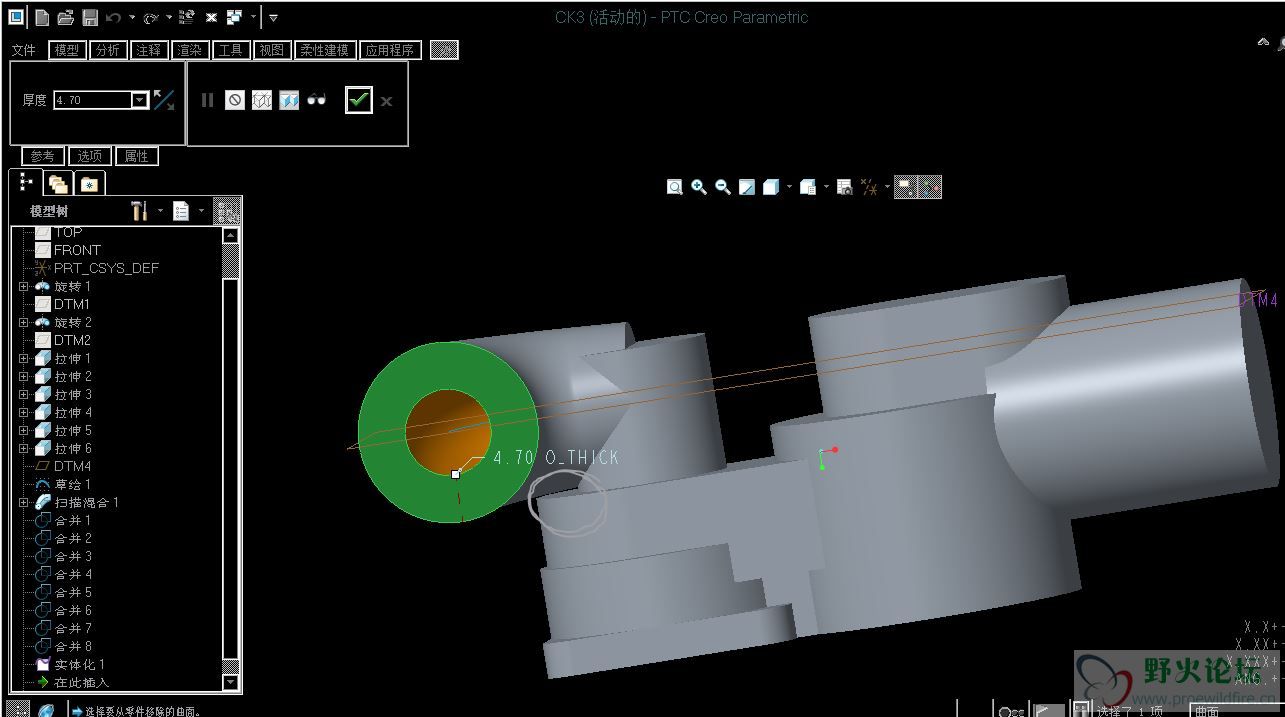Switch to the 工具 ribbon tab
This screenshot has height=717, width=1285.
pyautogui.click(x=230, y=50)
